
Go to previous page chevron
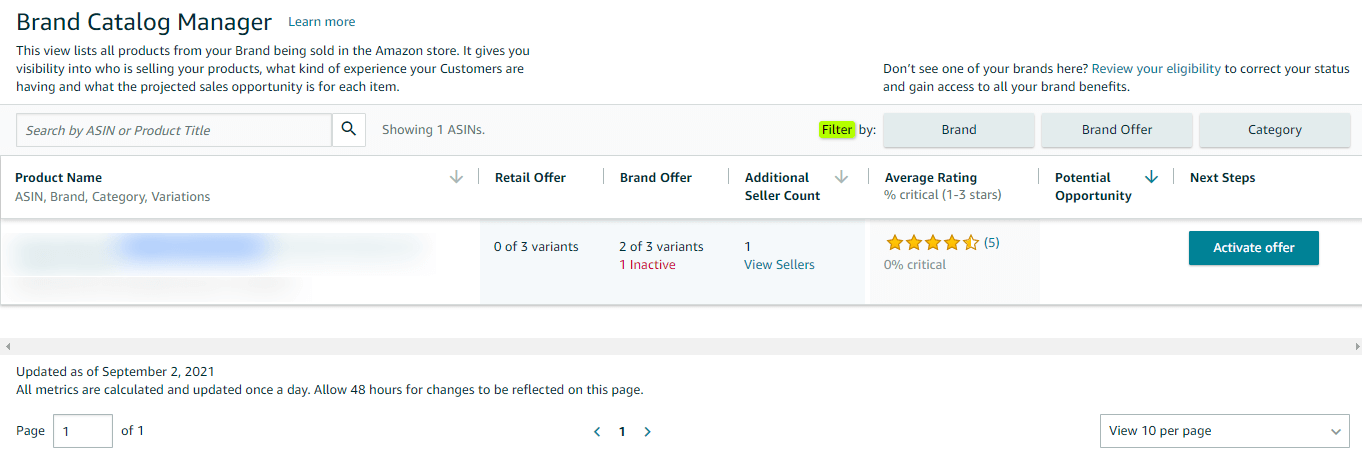click(597, 432)
